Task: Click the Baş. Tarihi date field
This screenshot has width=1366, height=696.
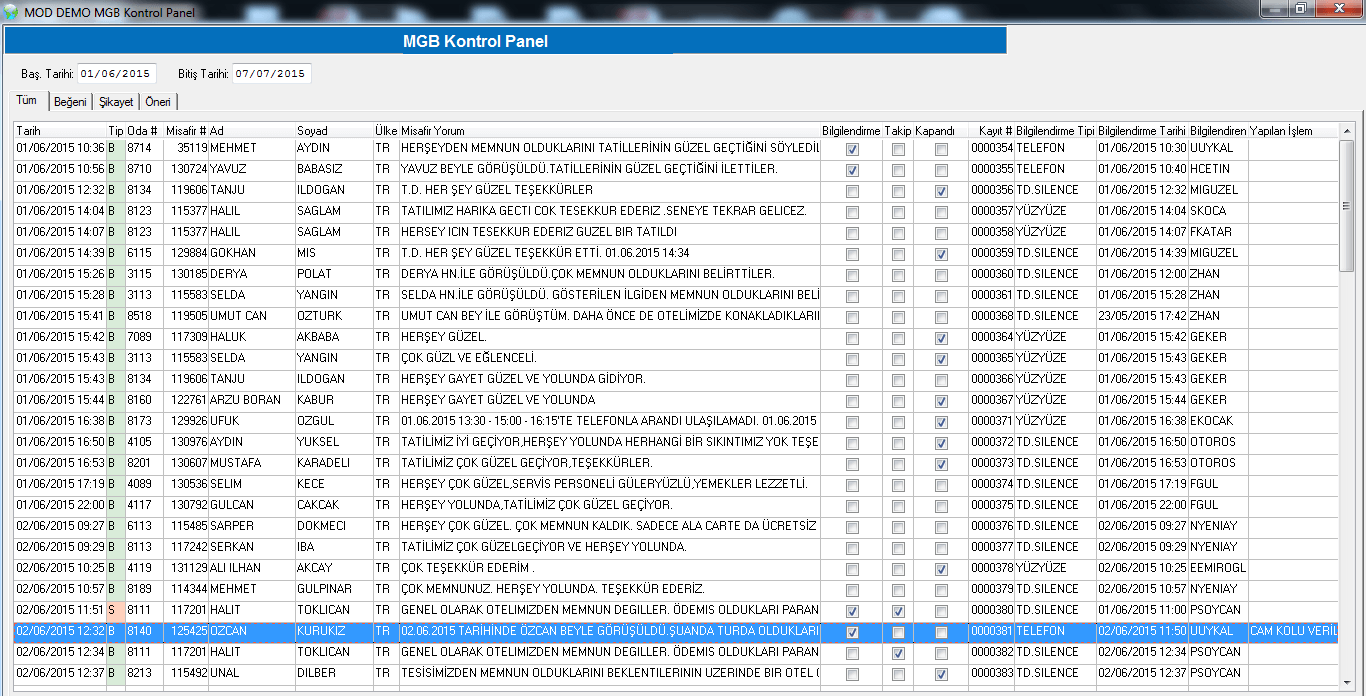Action: tap(116, 74)
